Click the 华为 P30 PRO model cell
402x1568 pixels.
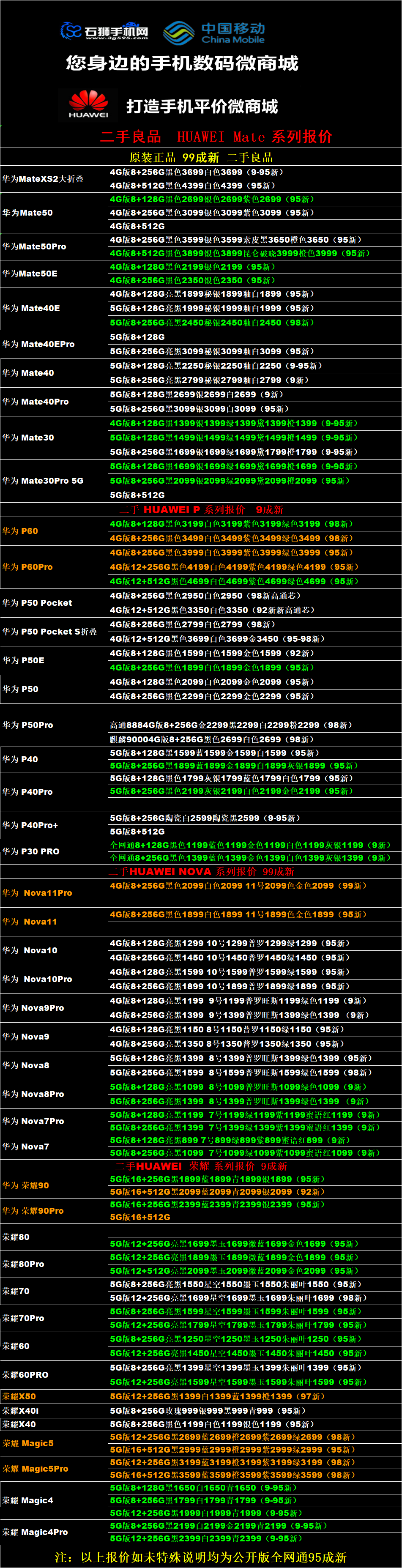[x=54, y=851]
